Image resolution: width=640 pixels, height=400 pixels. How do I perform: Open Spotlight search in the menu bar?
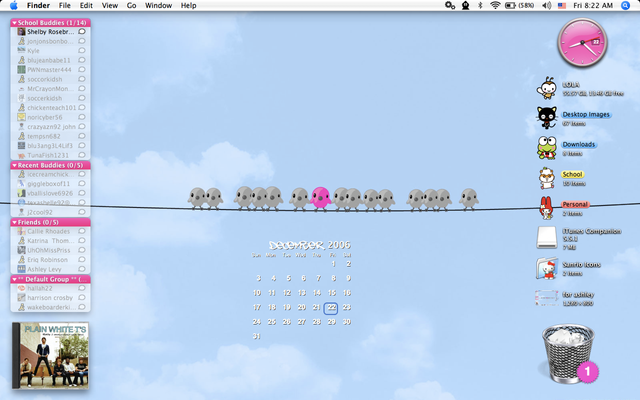[625, 5]
